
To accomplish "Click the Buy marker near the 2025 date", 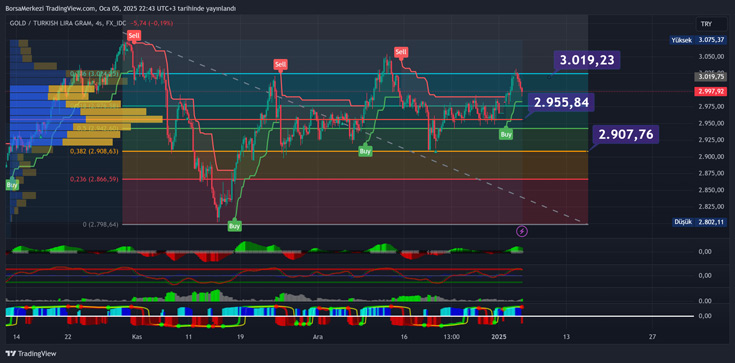I will click(506, 135).
